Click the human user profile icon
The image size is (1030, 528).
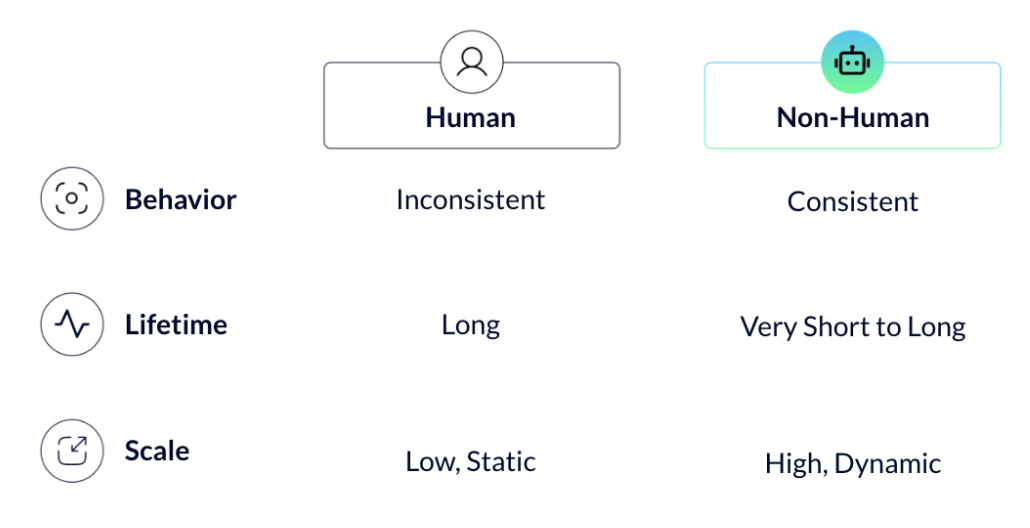click(x=472, y=62)
